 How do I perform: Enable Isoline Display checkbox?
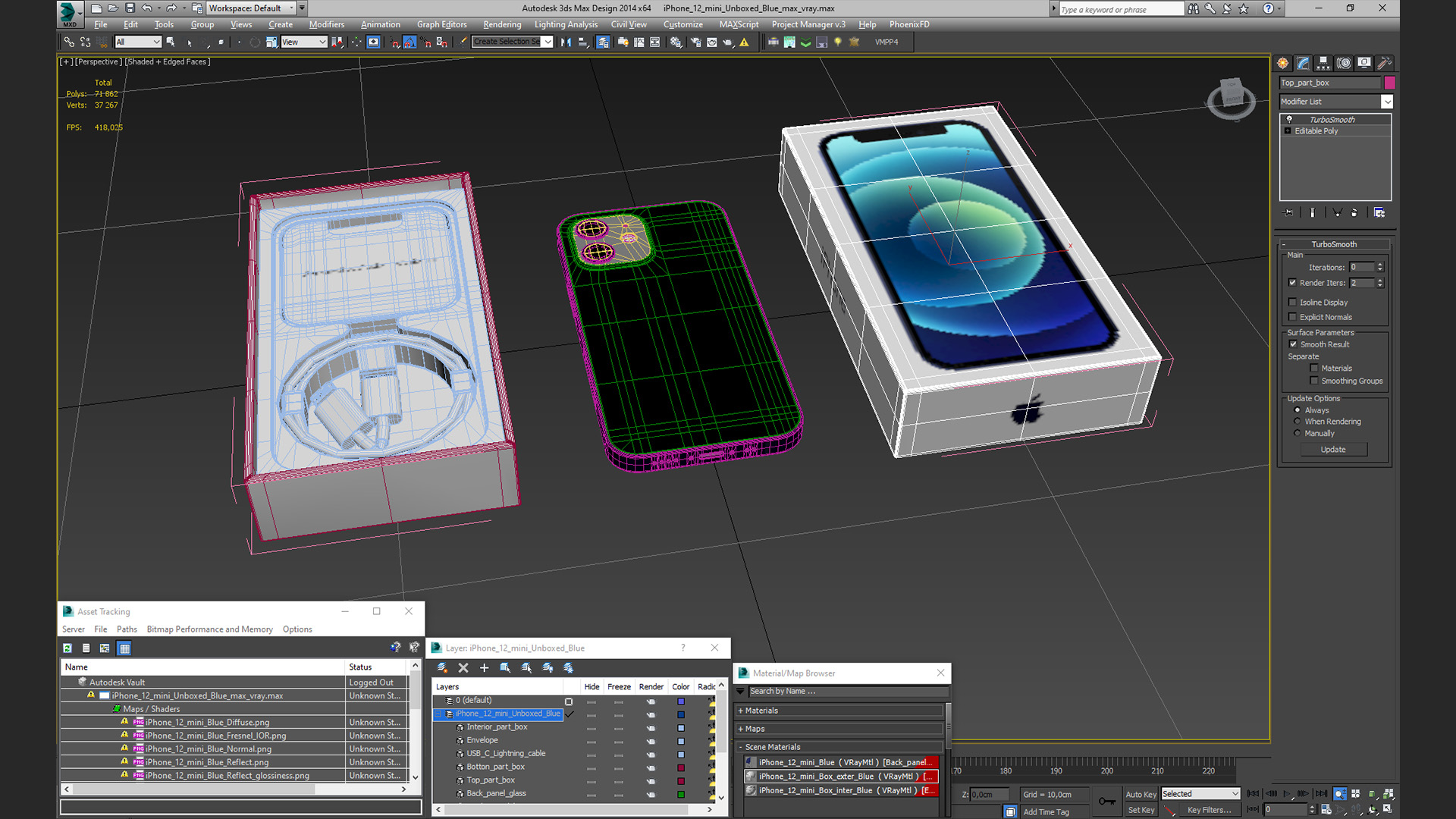[1293, 303]
